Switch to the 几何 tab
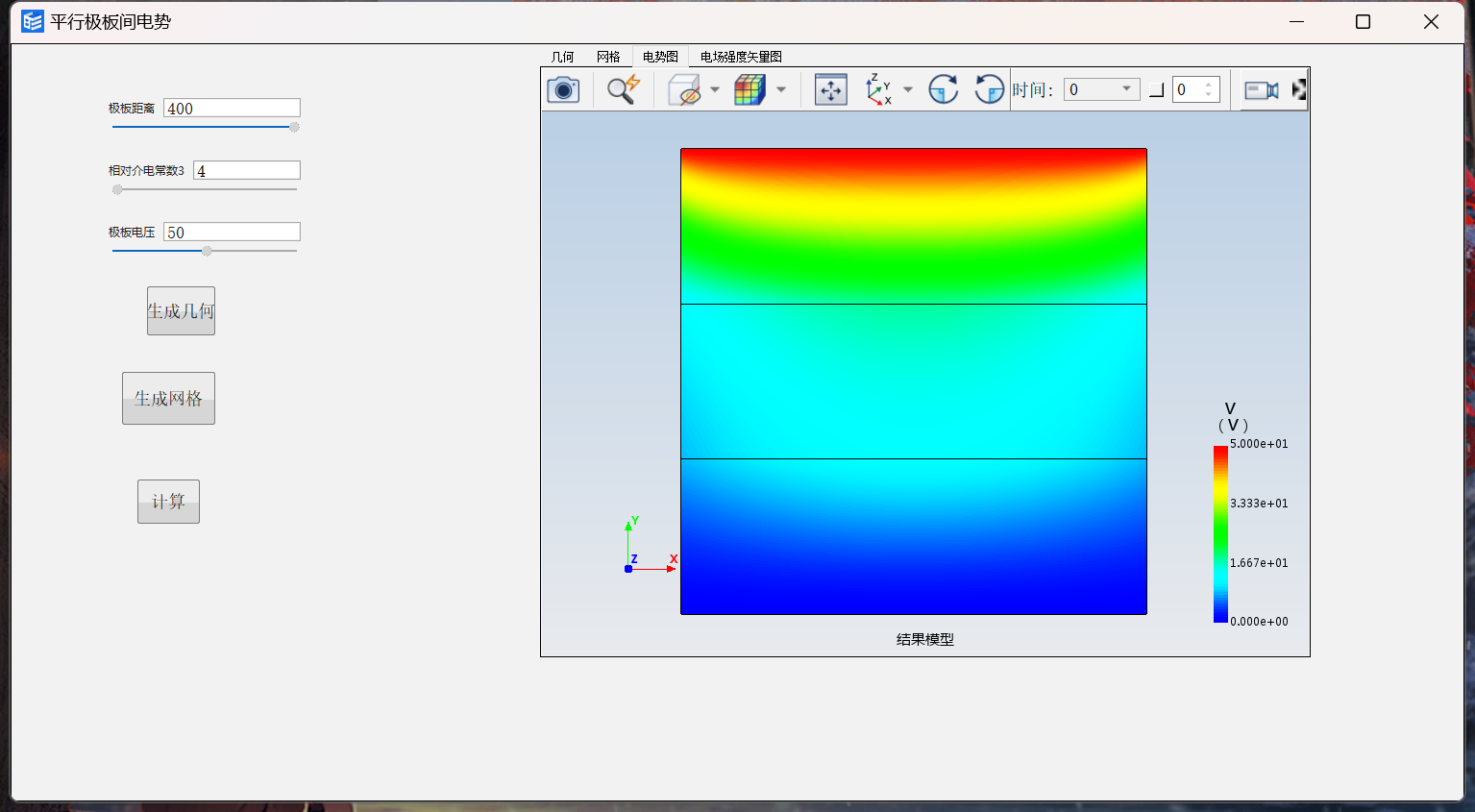This screenshot has height=812, width=1475. 563,57
